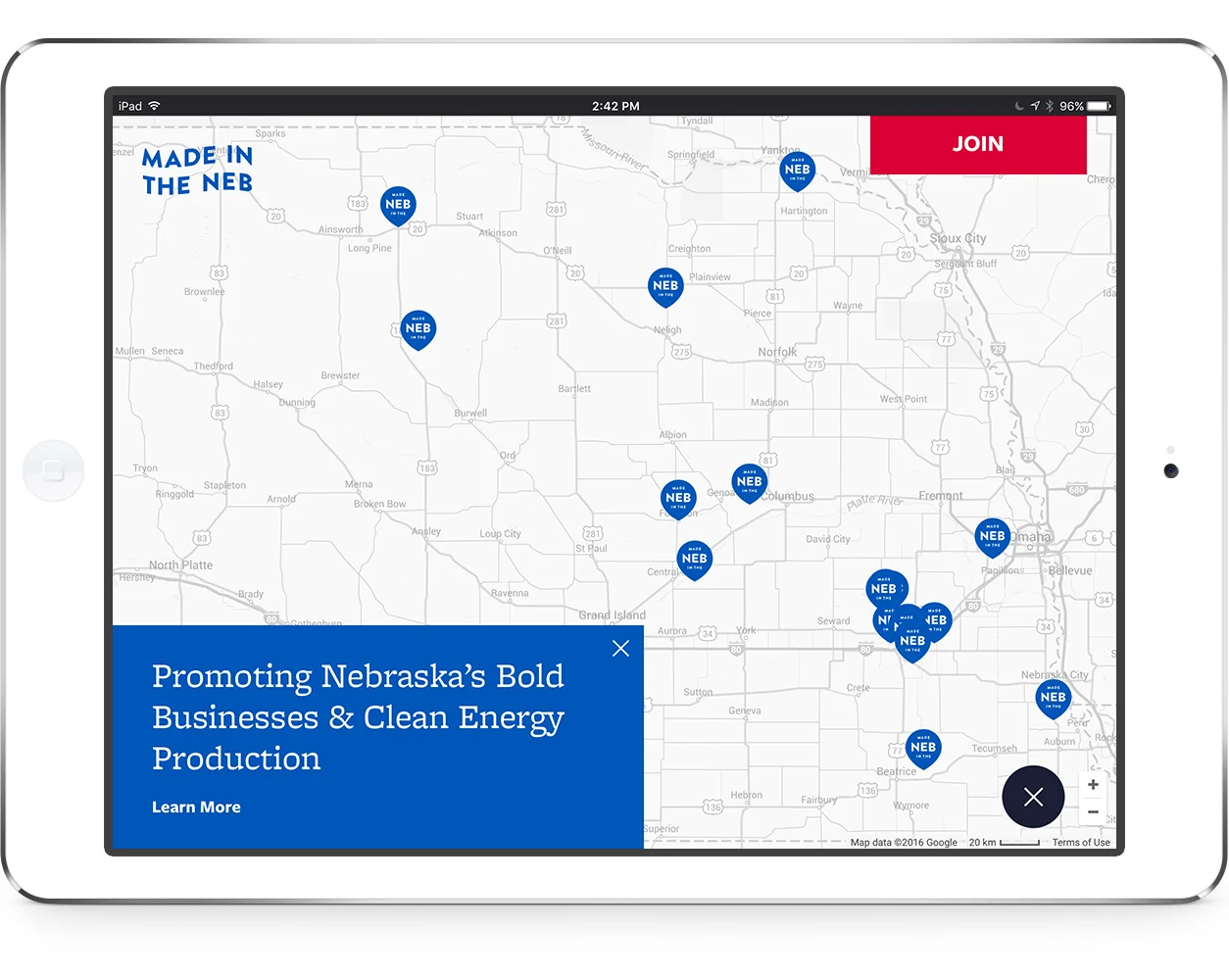Click the 20 km scale indicator
Image resolution: width=1229 pixels, height=980 pixels.
[x=1004, y=843]
